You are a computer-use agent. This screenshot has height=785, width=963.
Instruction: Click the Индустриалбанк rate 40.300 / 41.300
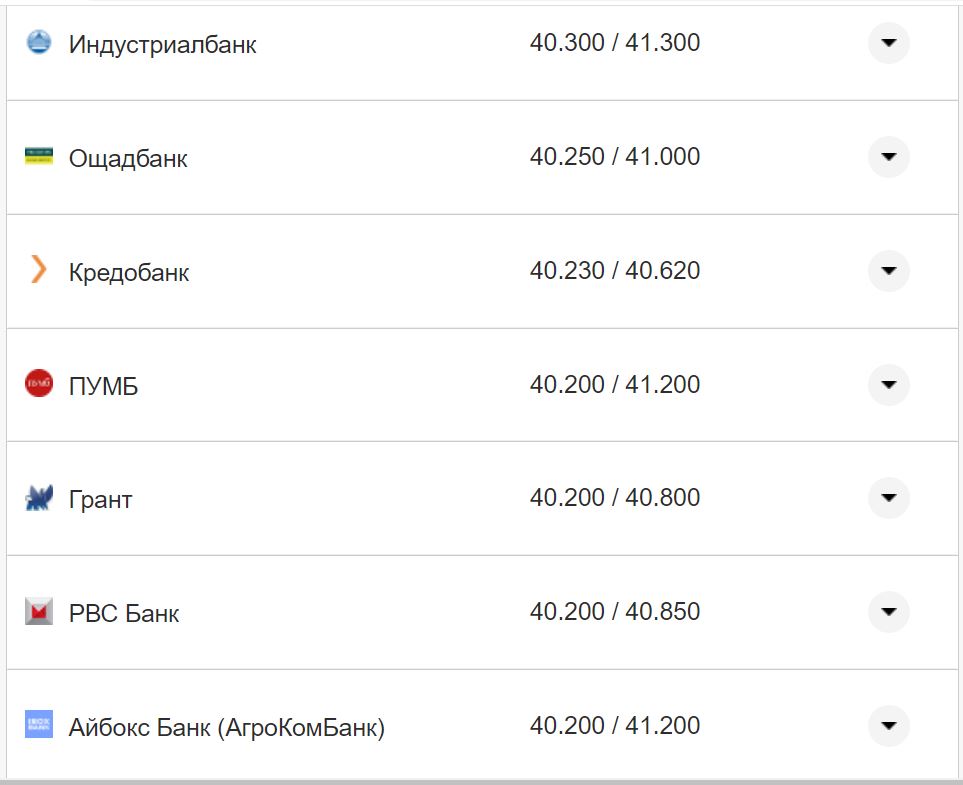point(615,43)
